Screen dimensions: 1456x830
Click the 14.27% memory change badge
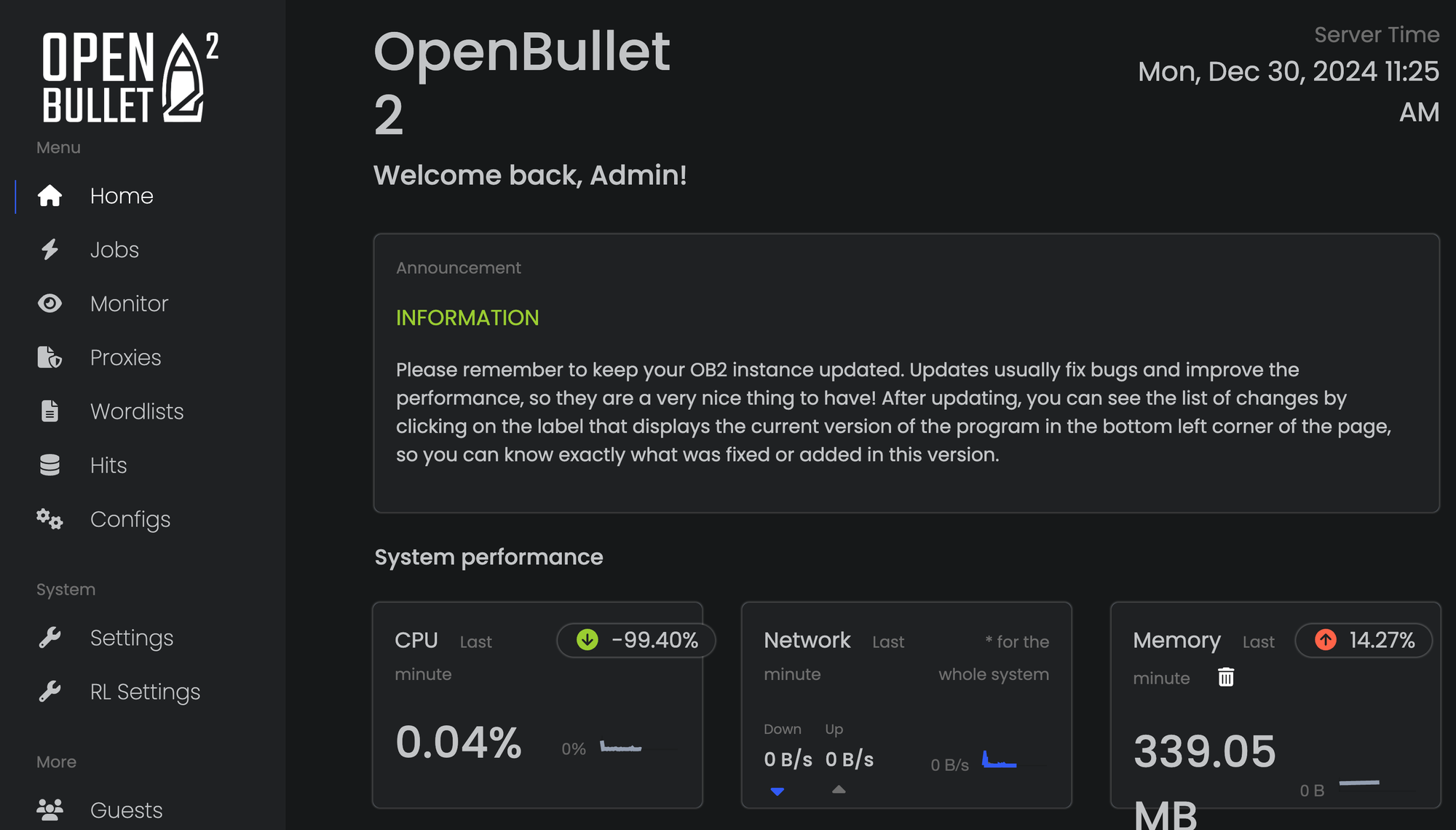pyautogui.click(x=1364, y=640)
